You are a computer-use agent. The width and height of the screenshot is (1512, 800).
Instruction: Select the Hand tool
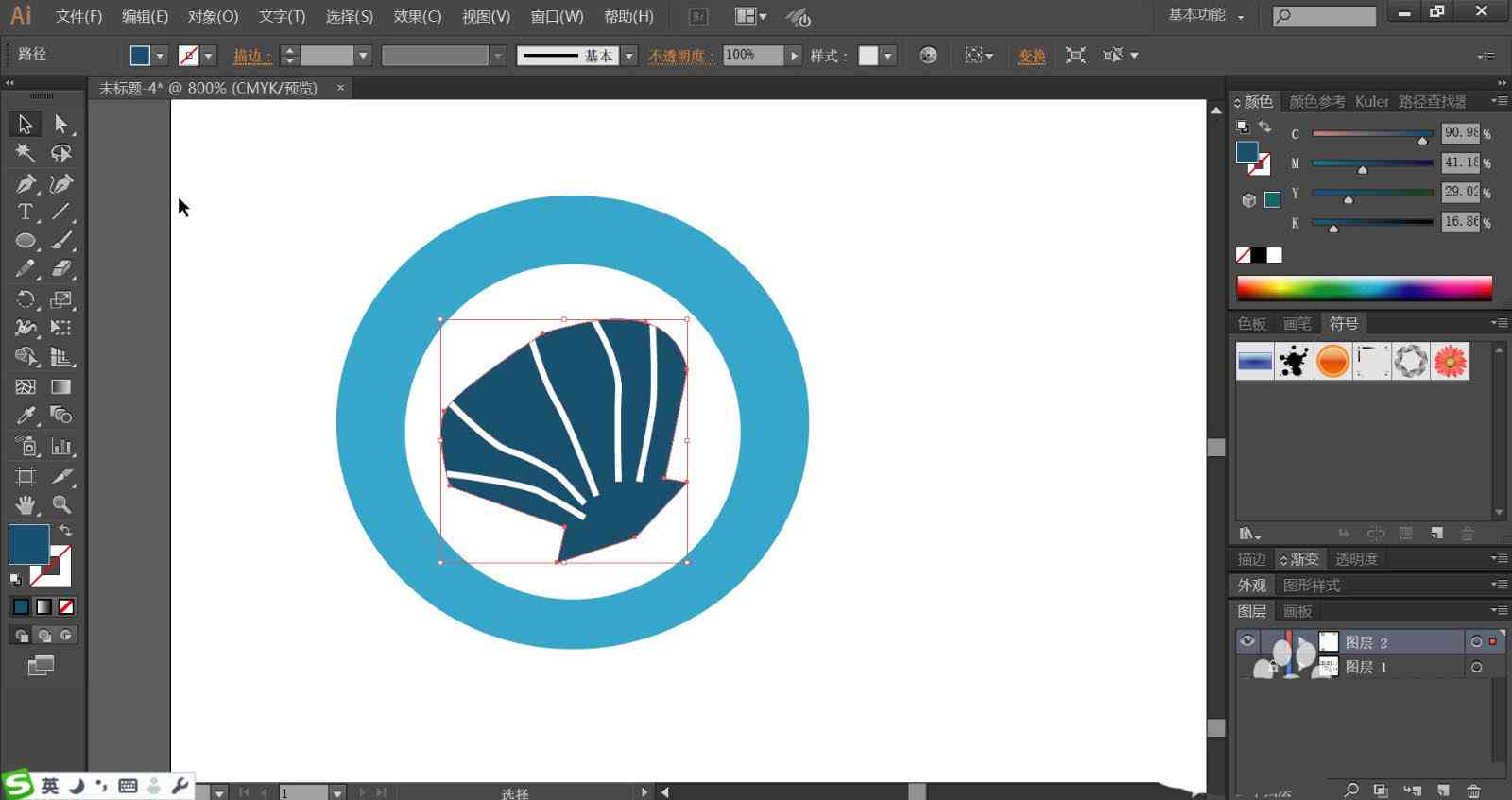25,504
